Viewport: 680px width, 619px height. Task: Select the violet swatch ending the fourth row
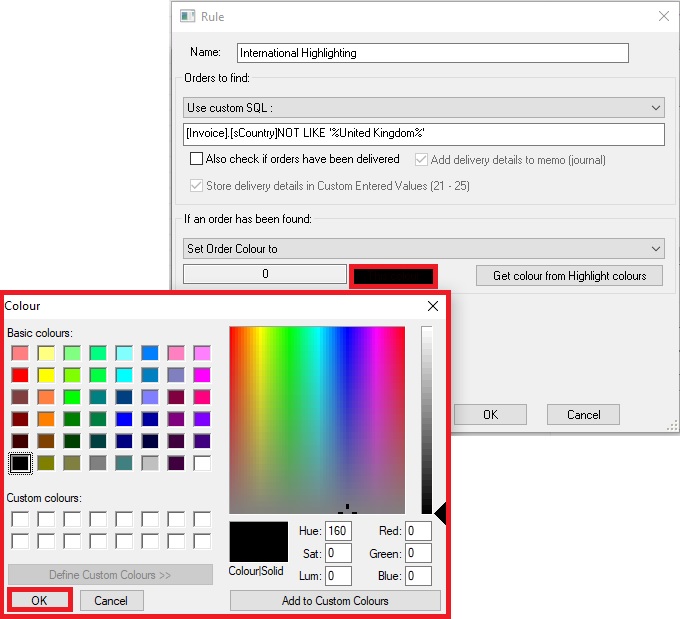(x=202, y=419)
